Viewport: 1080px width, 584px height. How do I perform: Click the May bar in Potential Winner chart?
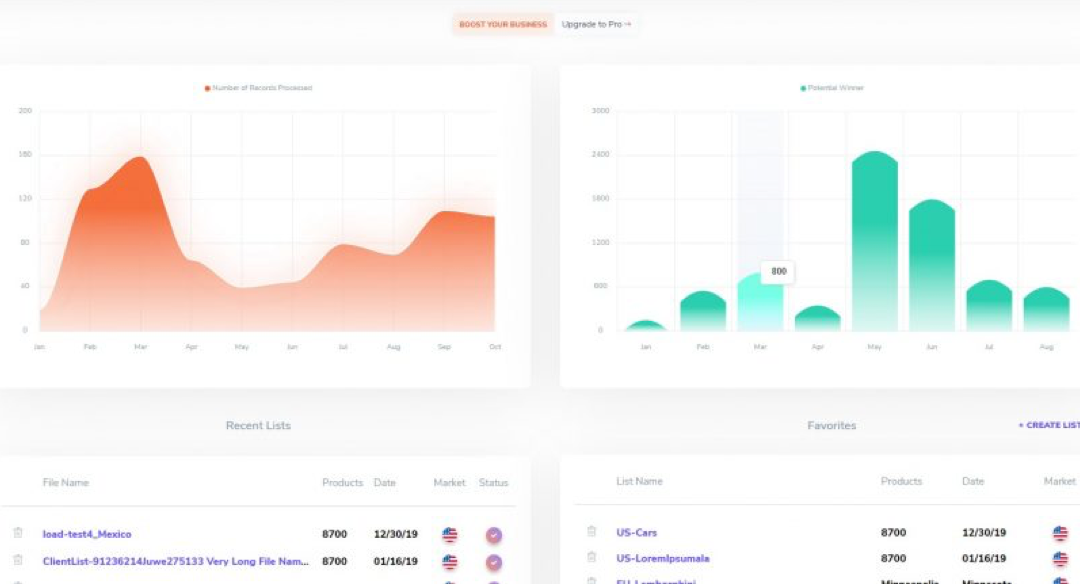pyautogui.click(x=875, y=240)
